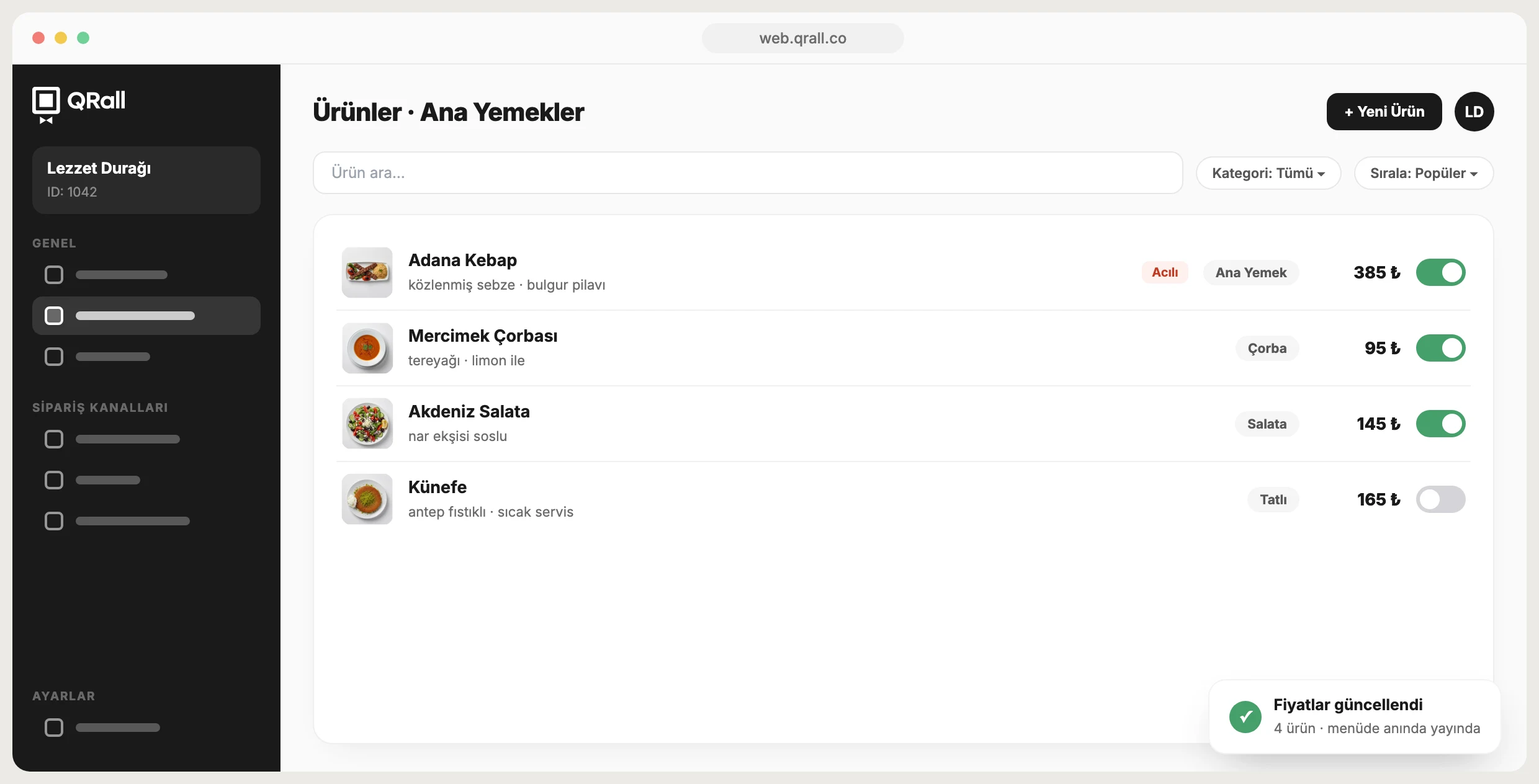Focus the Ürün ara search field
This screenshot has width=1539, height=784.
tap(748, 173)
